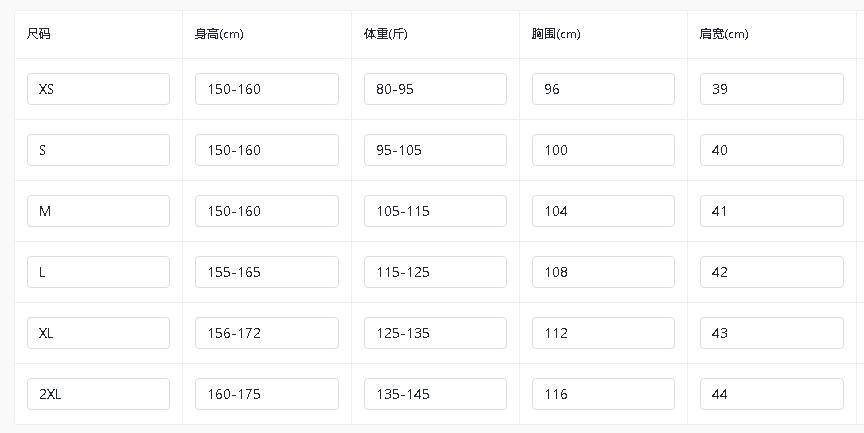Click the XS size input field
The height and width of the screenshot is (433, 864).
[x=98, y=89]
